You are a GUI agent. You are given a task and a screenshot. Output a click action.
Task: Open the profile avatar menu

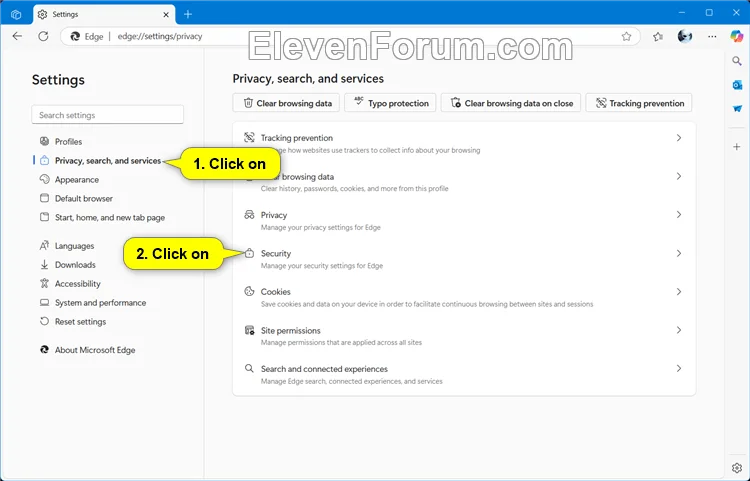click(x=685, y=36)
